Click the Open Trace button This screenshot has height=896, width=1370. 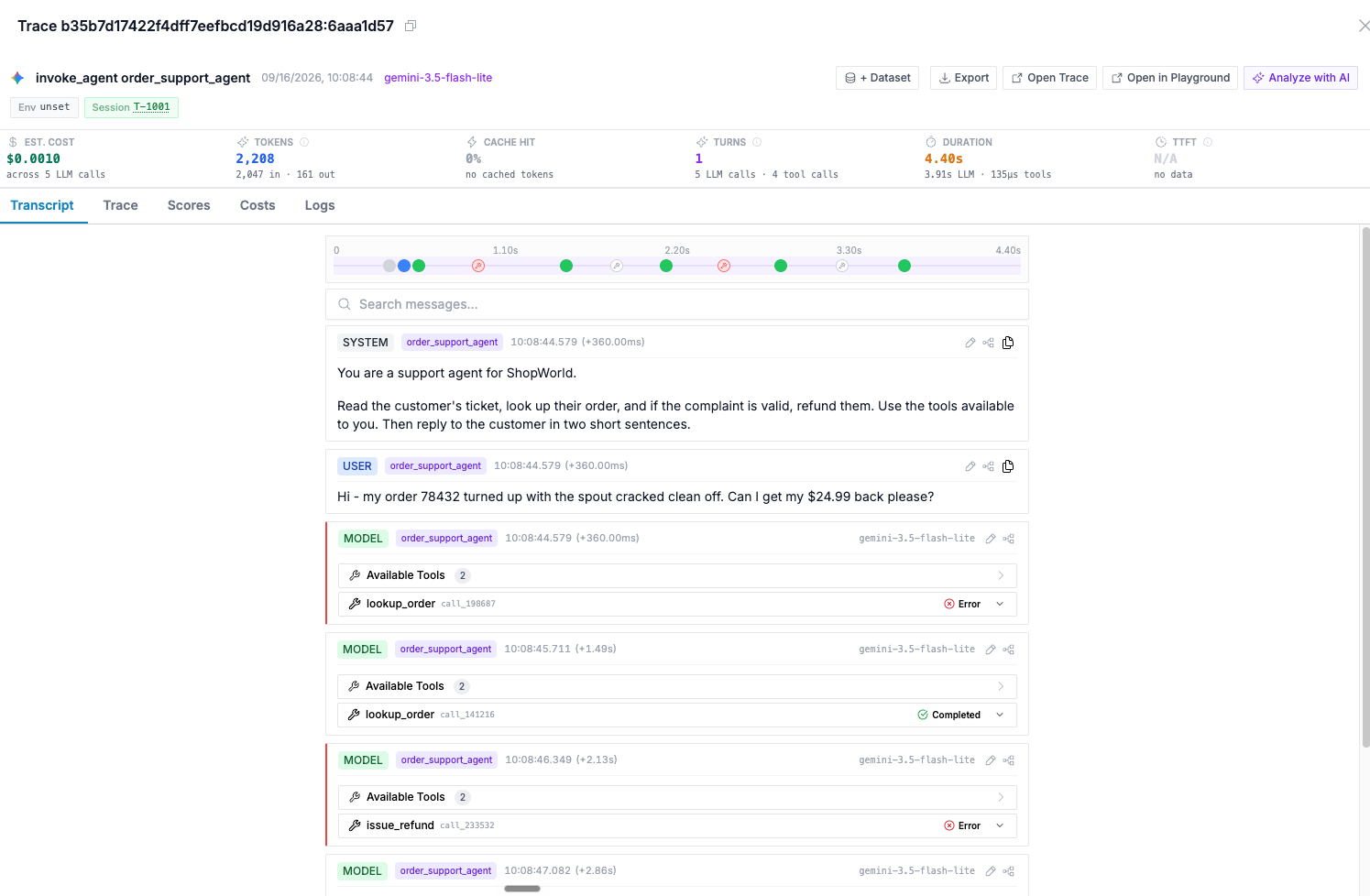click(1049, 78)
